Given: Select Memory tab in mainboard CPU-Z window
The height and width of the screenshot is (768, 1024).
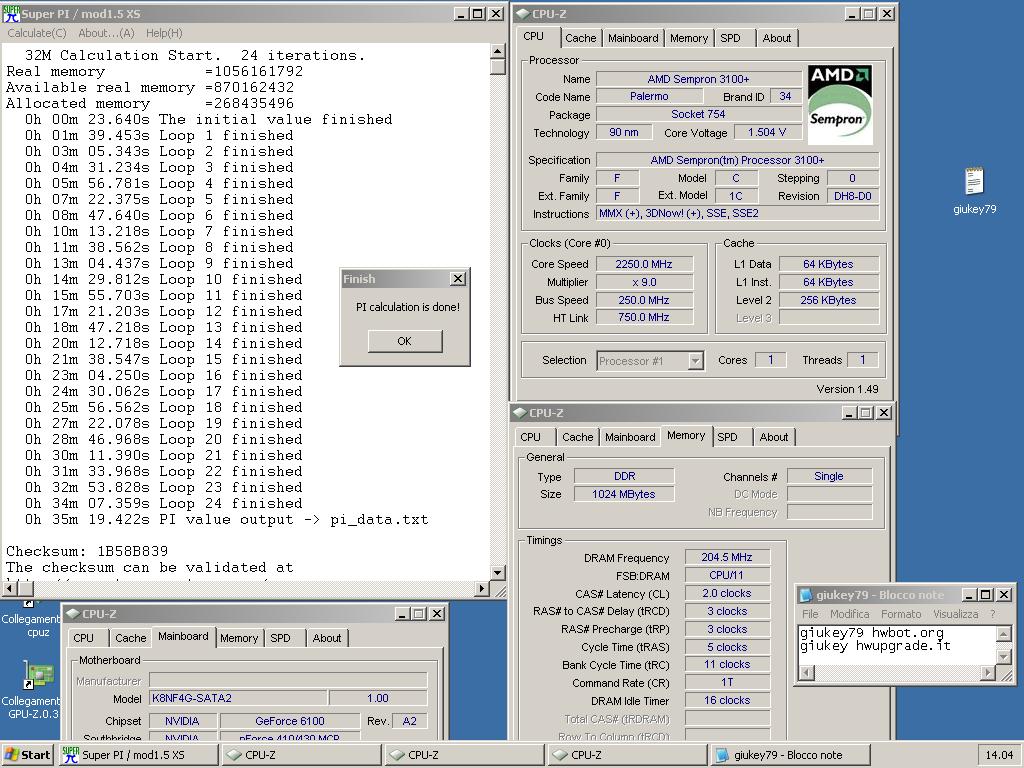Looking at the screenshot, I should (x=238, y=638).
